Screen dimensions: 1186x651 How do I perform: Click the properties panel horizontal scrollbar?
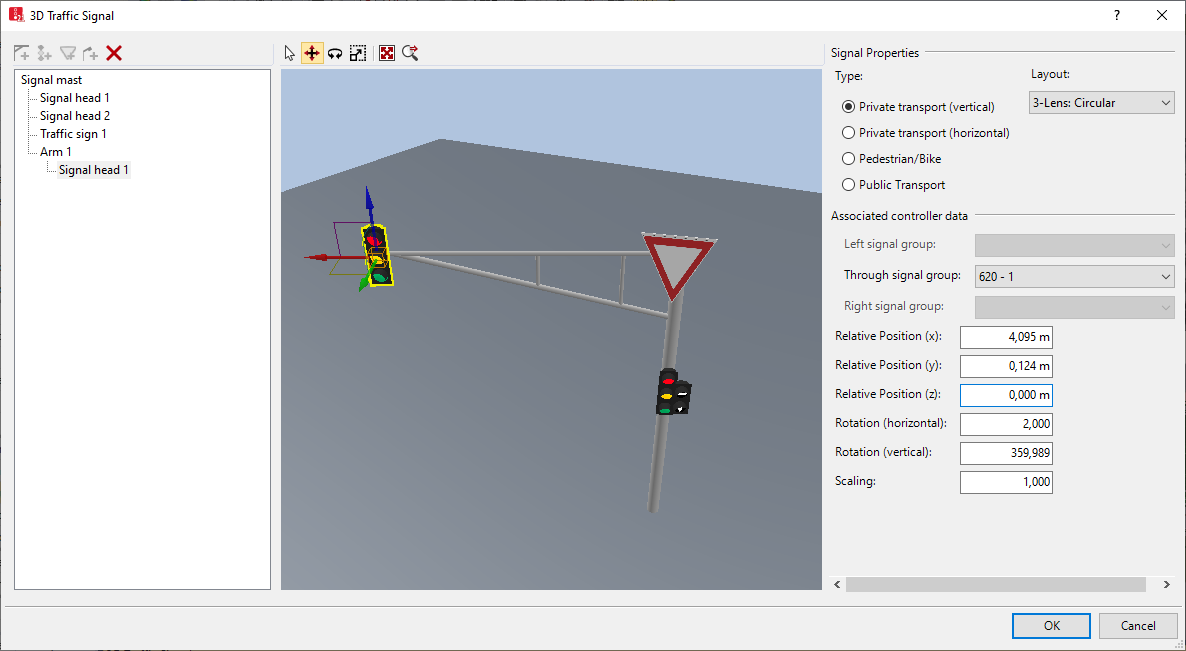(995, 584)
